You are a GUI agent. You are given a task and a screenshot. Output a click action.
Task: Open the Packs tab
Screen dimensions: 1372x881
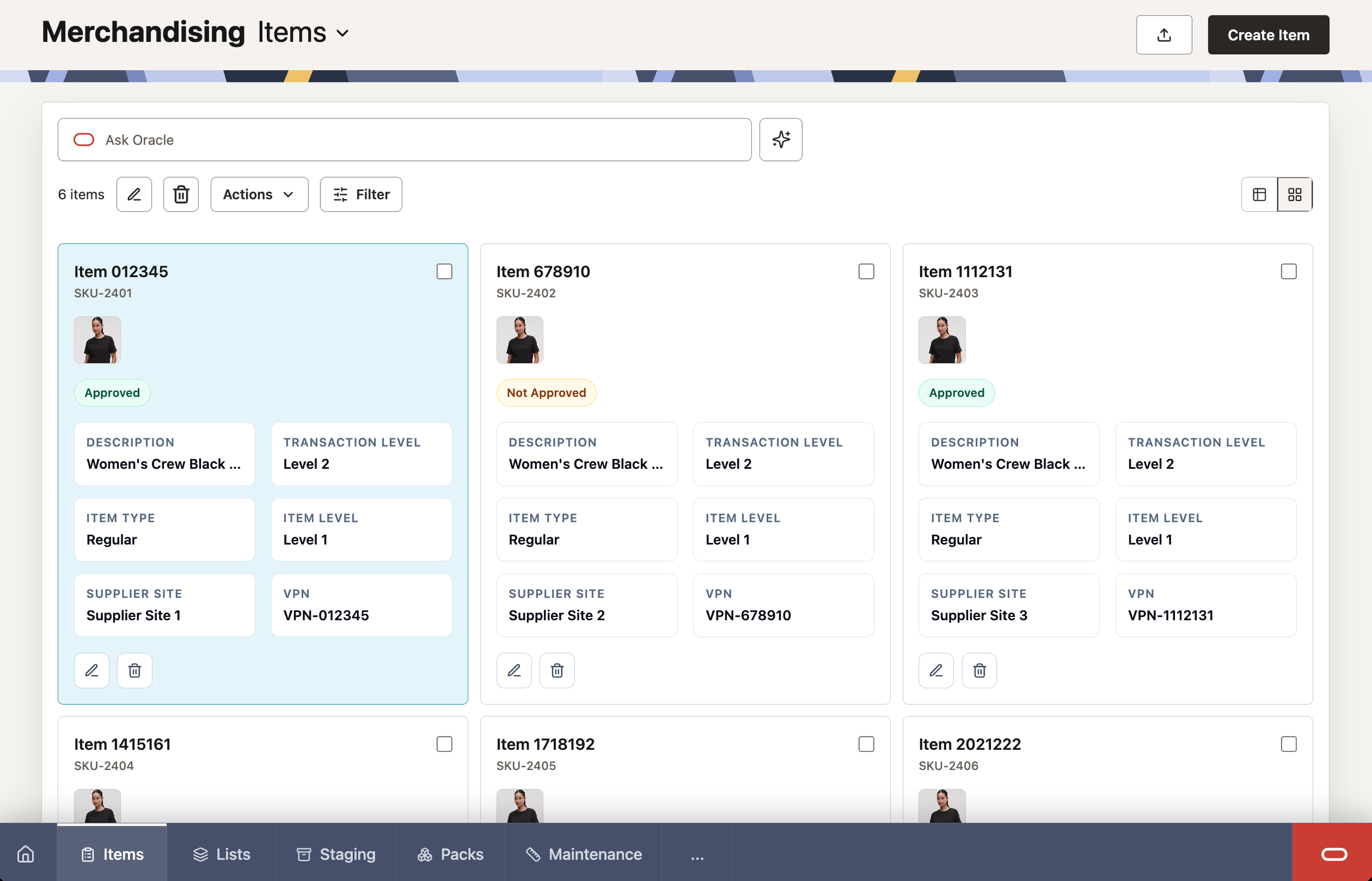(x=450, y=854)
